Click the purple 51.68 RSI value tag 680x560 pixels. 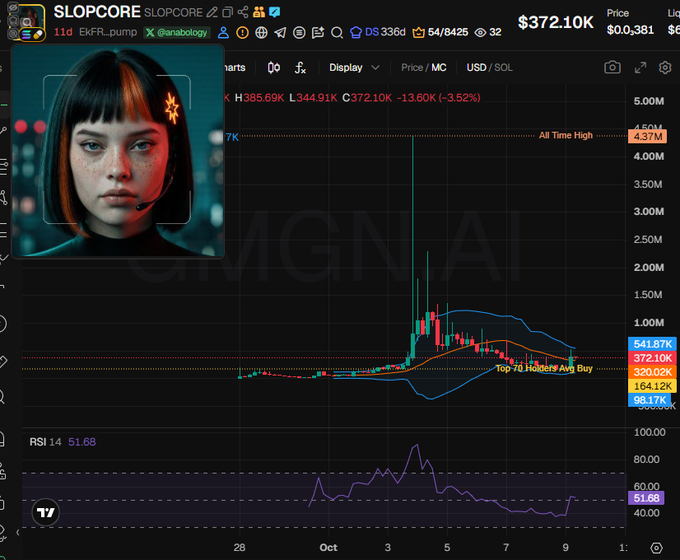coord(646,498)
